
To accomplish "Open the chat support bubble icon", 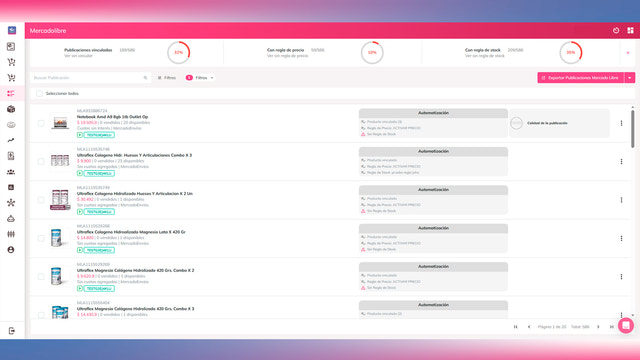I will 626,326.
